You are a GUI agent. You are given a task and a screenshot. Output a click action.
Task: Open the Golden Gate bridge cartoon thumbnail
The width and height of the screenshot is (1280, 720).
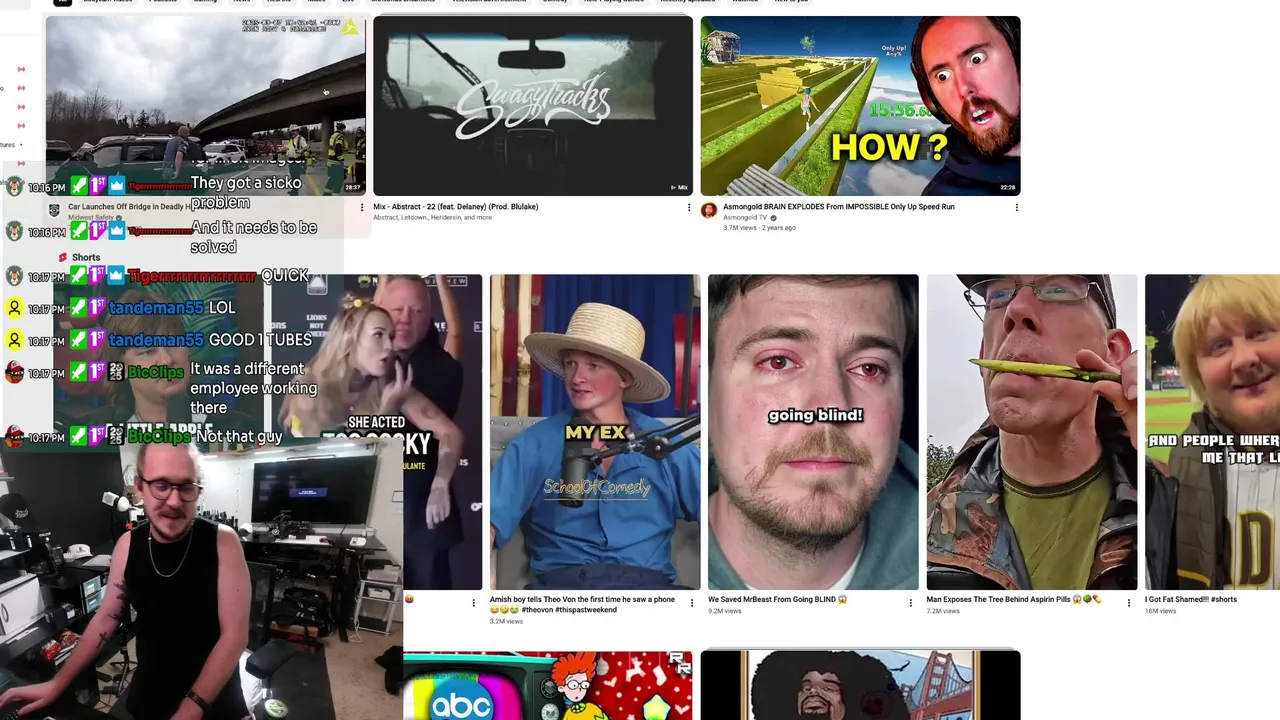[860, 685]
